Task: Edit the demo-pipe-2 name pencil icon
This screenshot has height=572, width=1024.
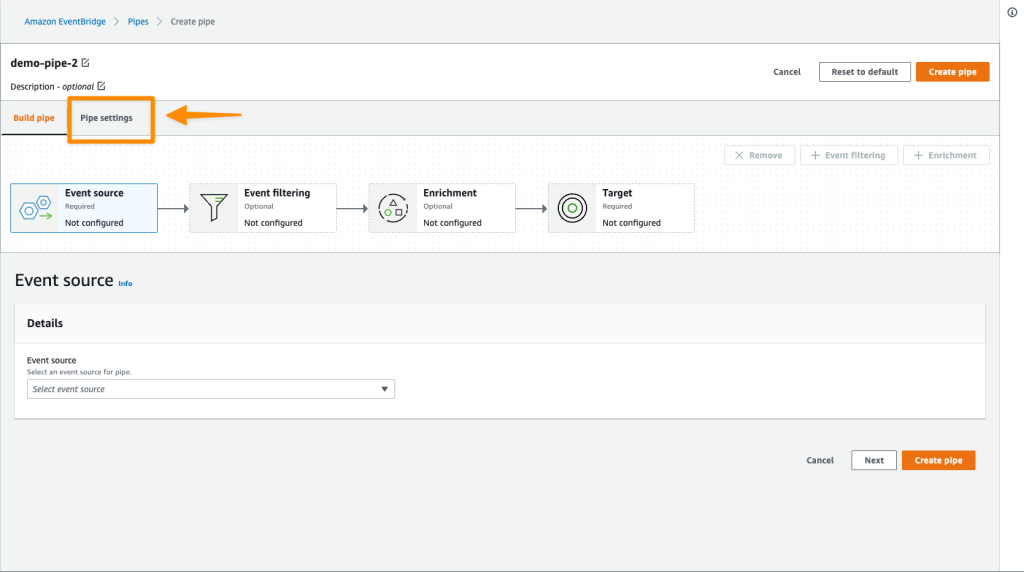Action: point(86,63)
